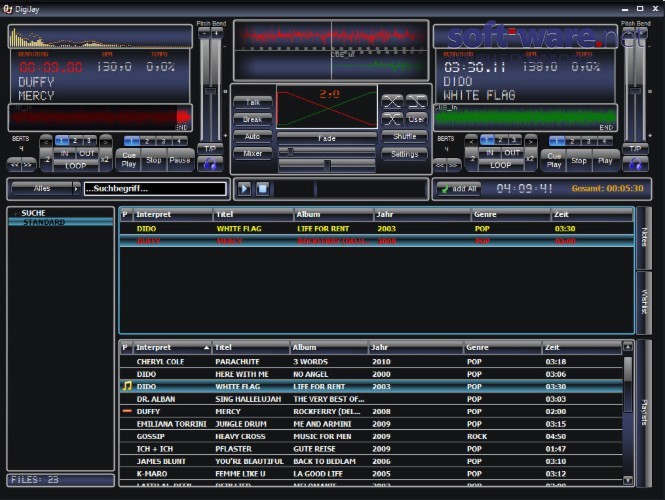665x500 pixels.
Task: Toggle the right deck T/P button
Action: [x=635, y=148]
